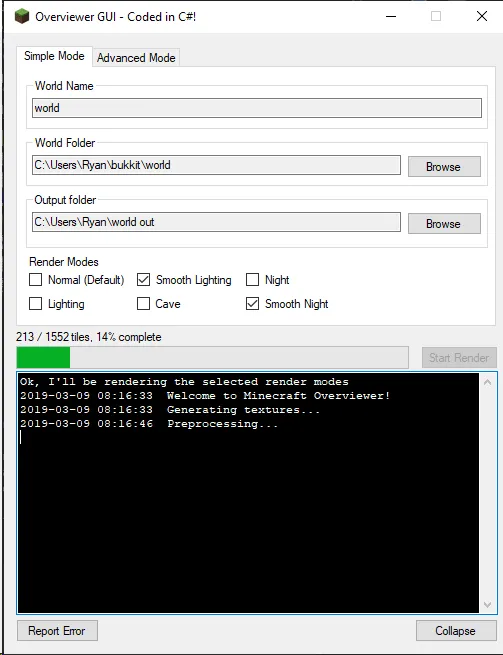This screenshot has width=503, height=655.
Task: Collapse the console output panel
Action: pos(456,630)
